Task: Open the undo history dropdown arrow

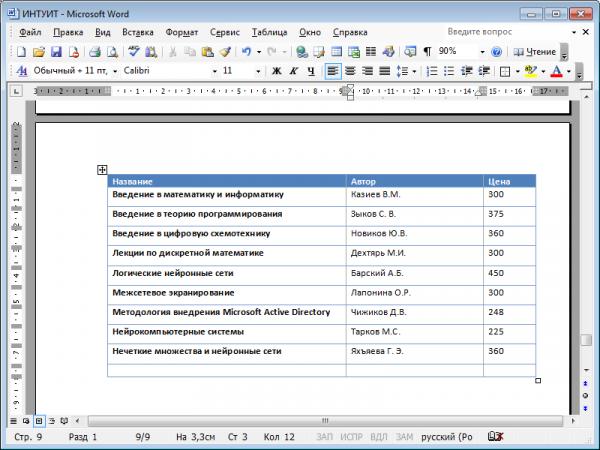Action: 259,52
